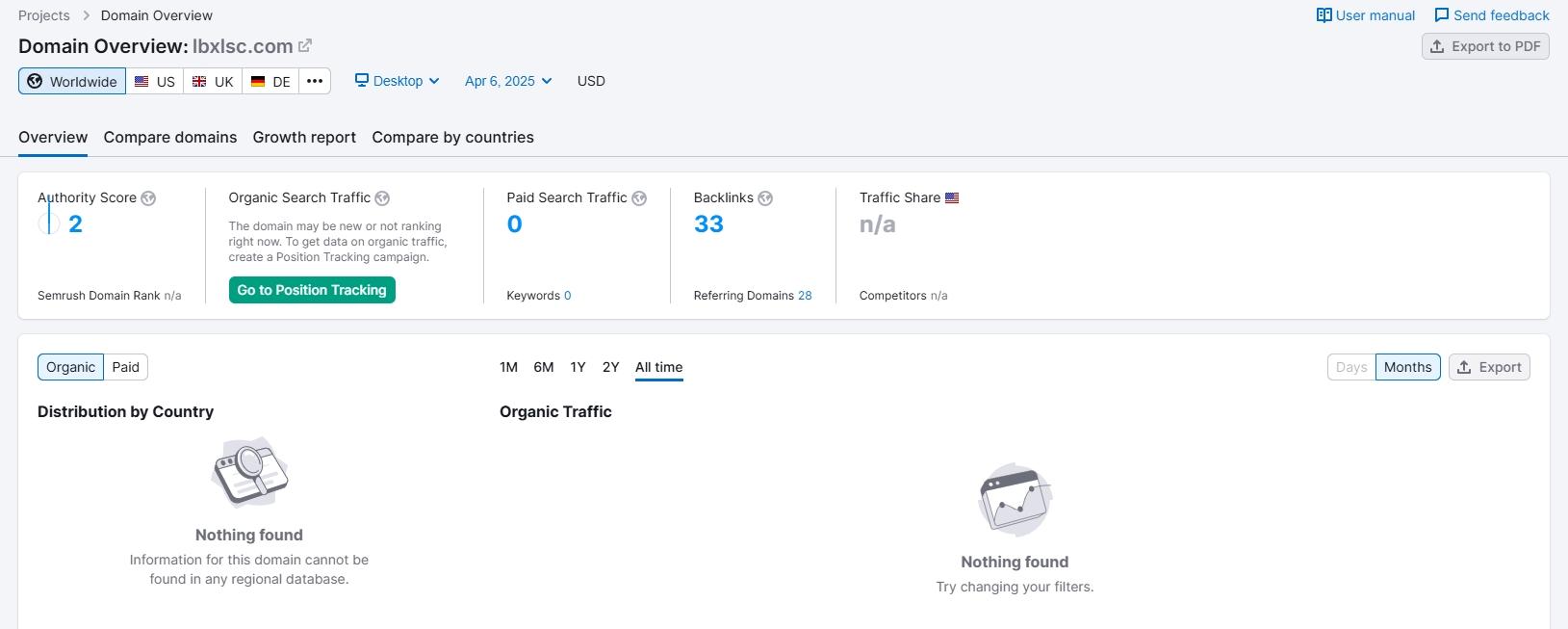The image size is (1568, 629).
Task: Open the Compare domains tab
Action: pyautogui.click(x=170, y=137)
